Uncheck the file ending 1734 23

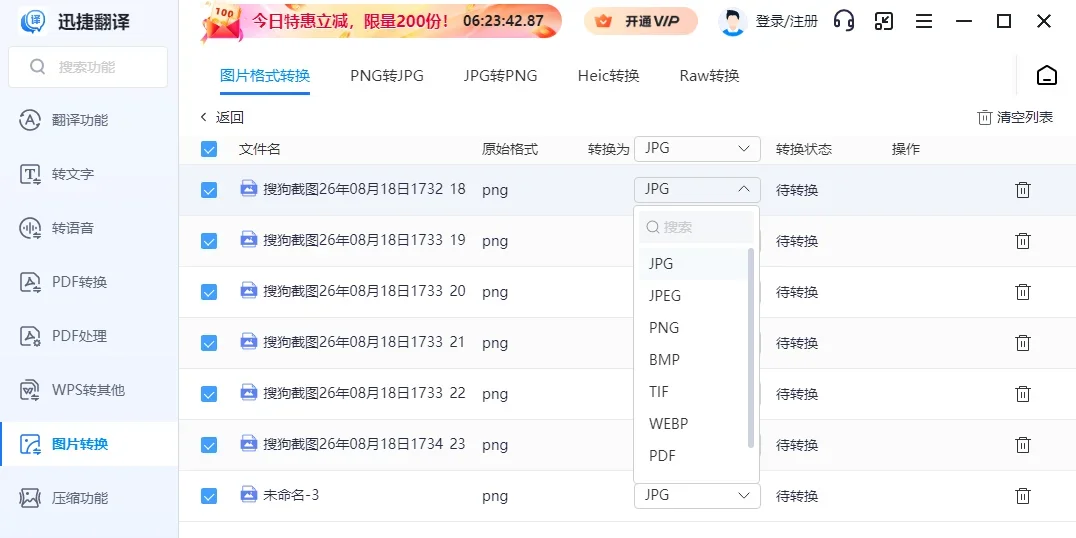209,445
